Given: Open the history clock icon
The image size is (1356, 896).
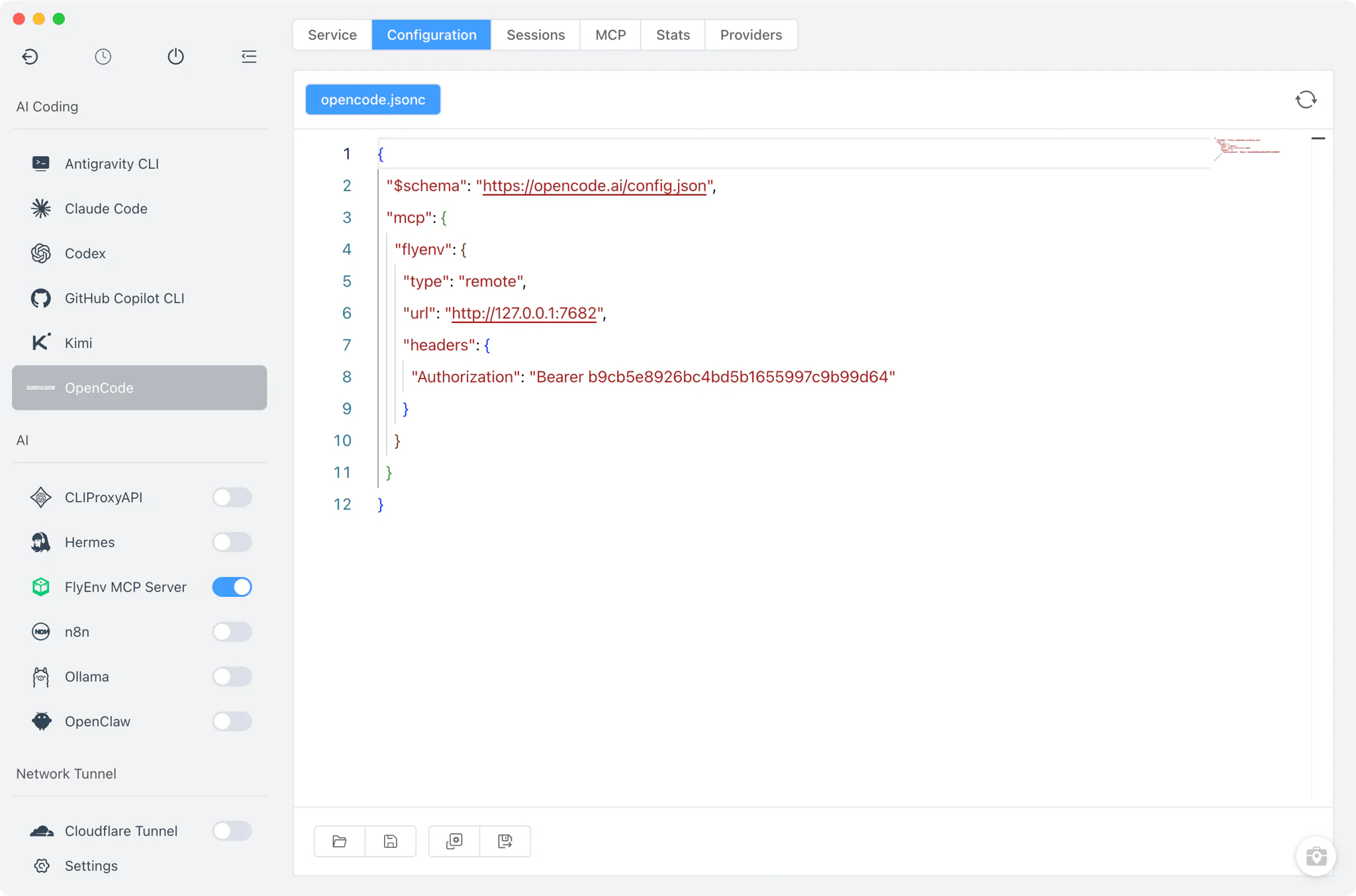Looking at the screenshot, I should 103,57.
